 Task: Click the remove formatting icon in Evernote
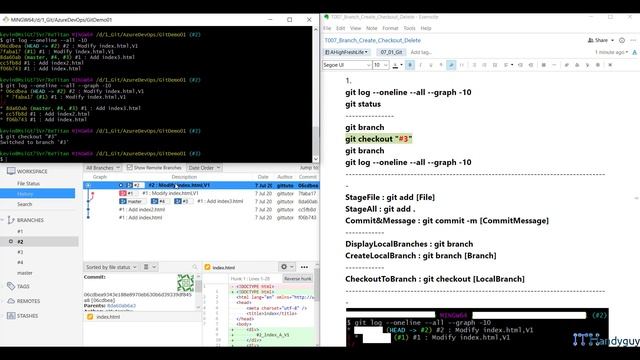(610, 65)
